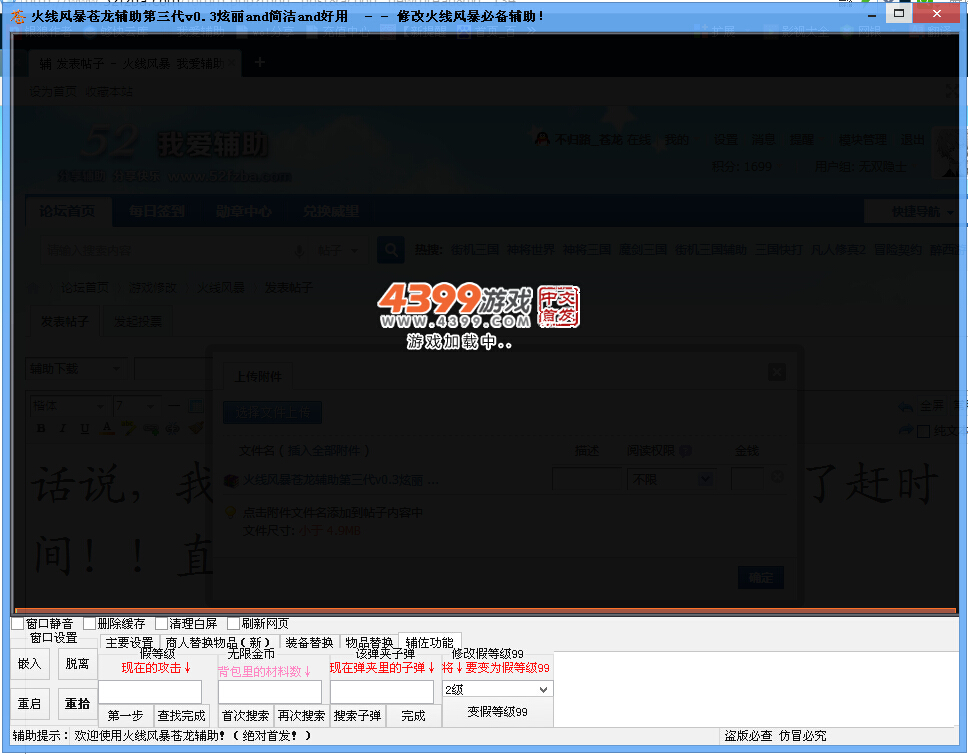Click the 脱离 window button

coord(78,664)
